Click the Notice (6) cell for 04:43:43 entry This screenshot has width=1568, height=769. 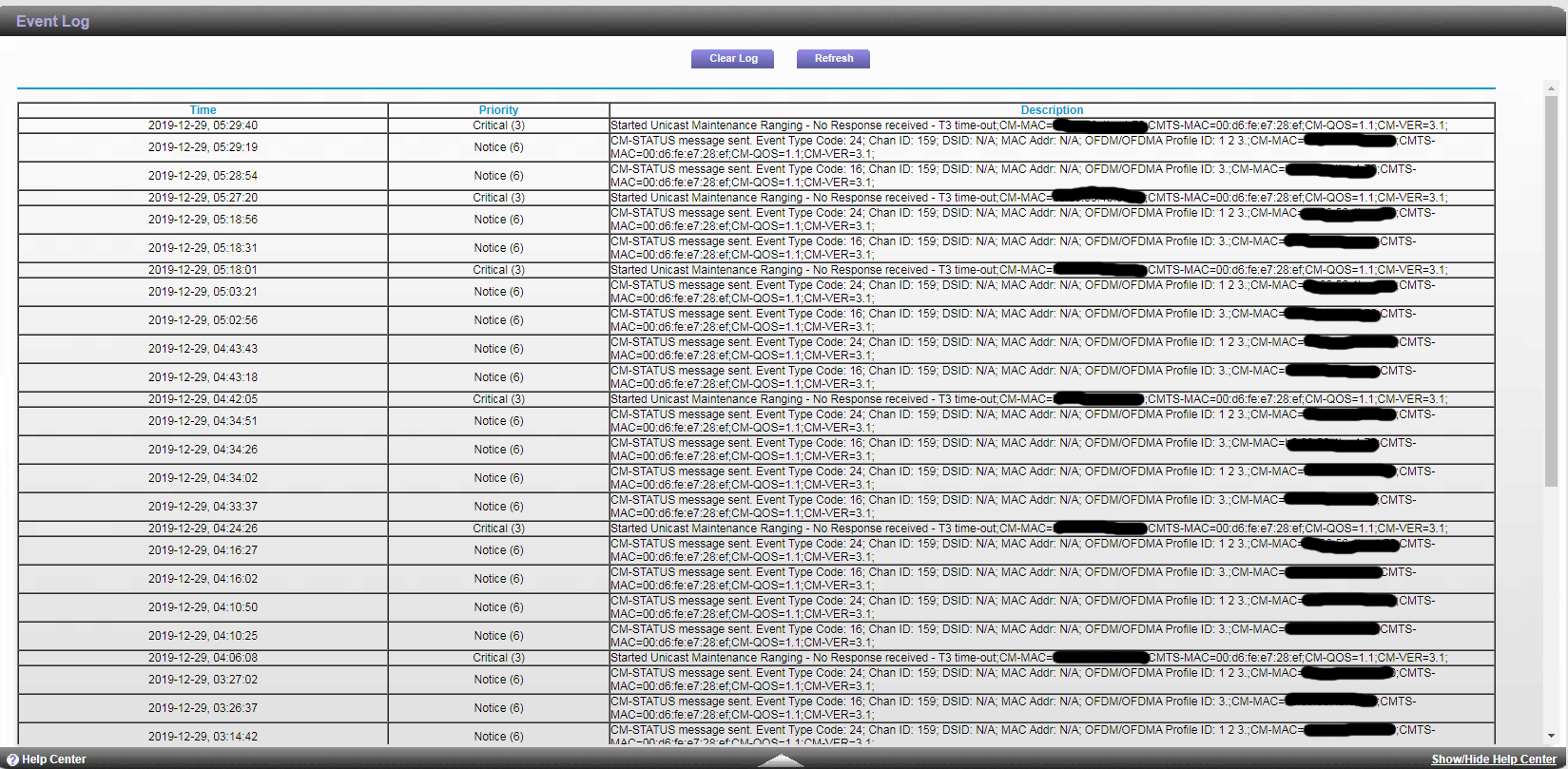498,349
